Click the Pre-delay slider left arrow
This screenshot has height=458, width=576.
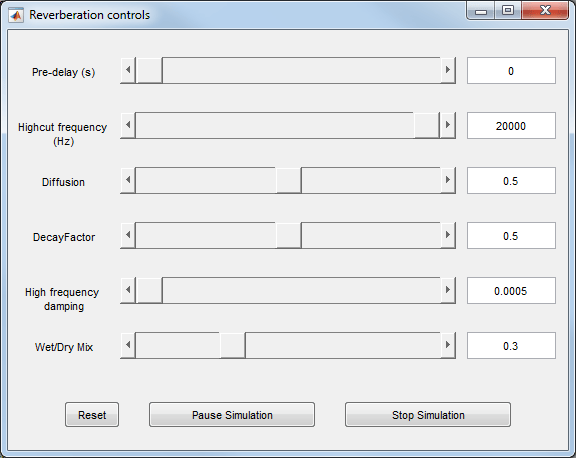point(128,70)
